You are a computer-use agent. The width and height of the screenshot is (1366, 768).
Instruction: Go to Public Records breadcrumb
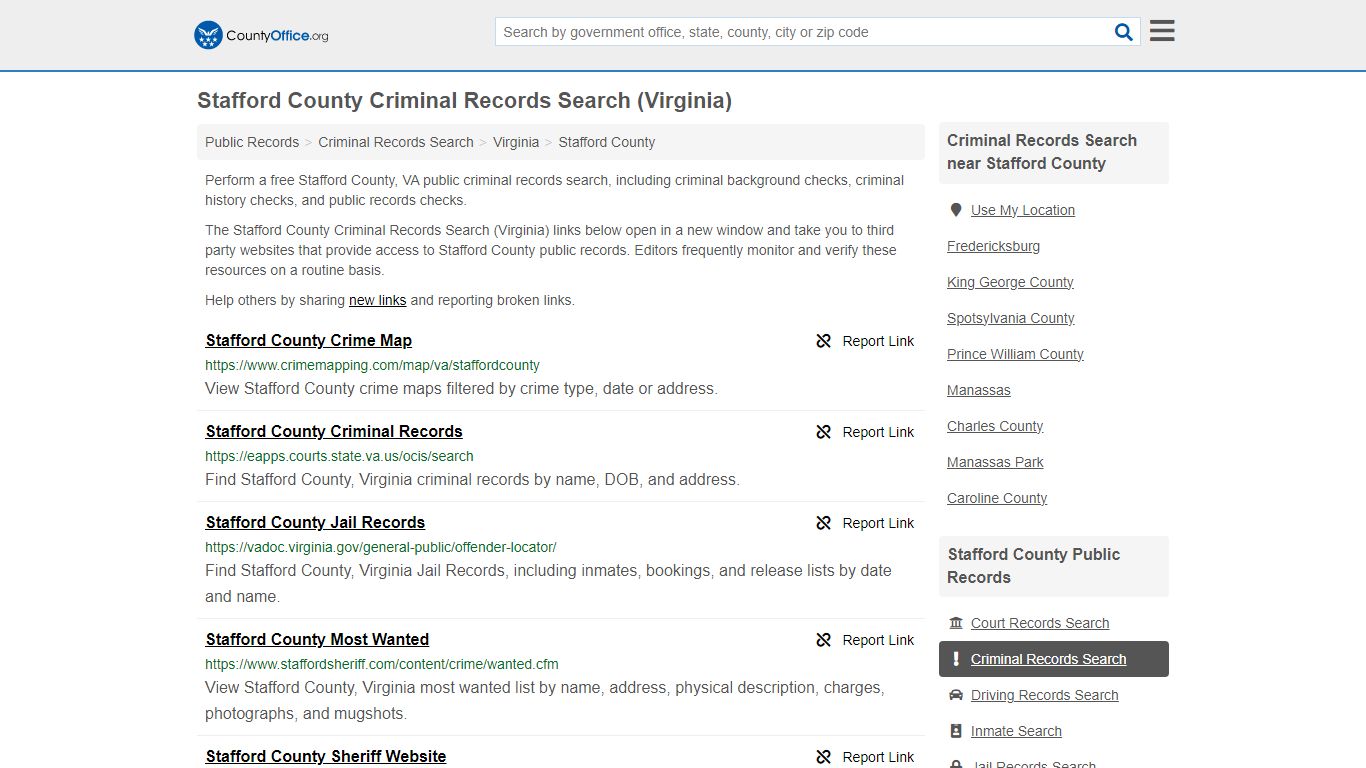pos(252,142)
